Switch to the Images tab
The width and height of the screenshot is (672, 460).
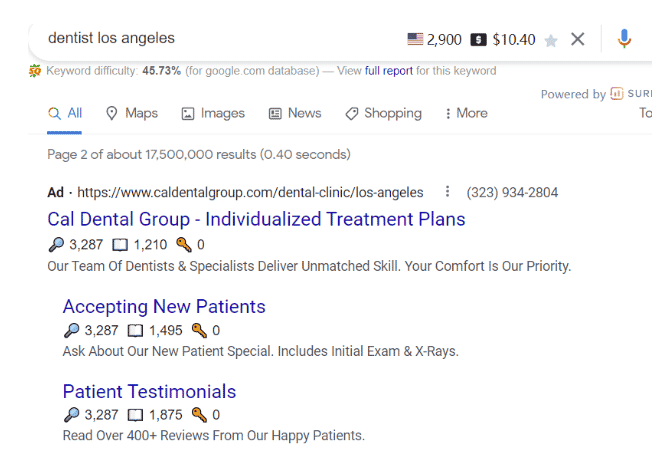coord(213,113)
